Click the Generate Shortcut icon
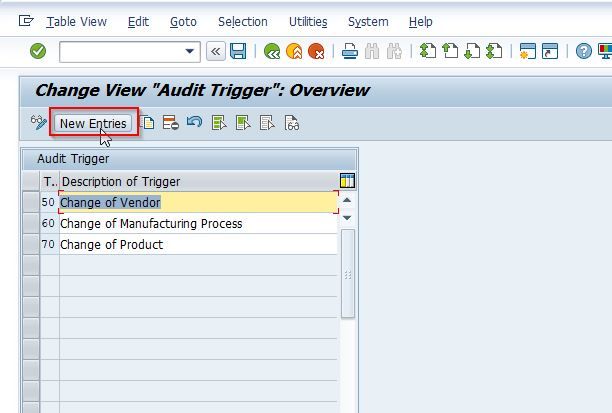Screen dimensions: 612x413 550,51
